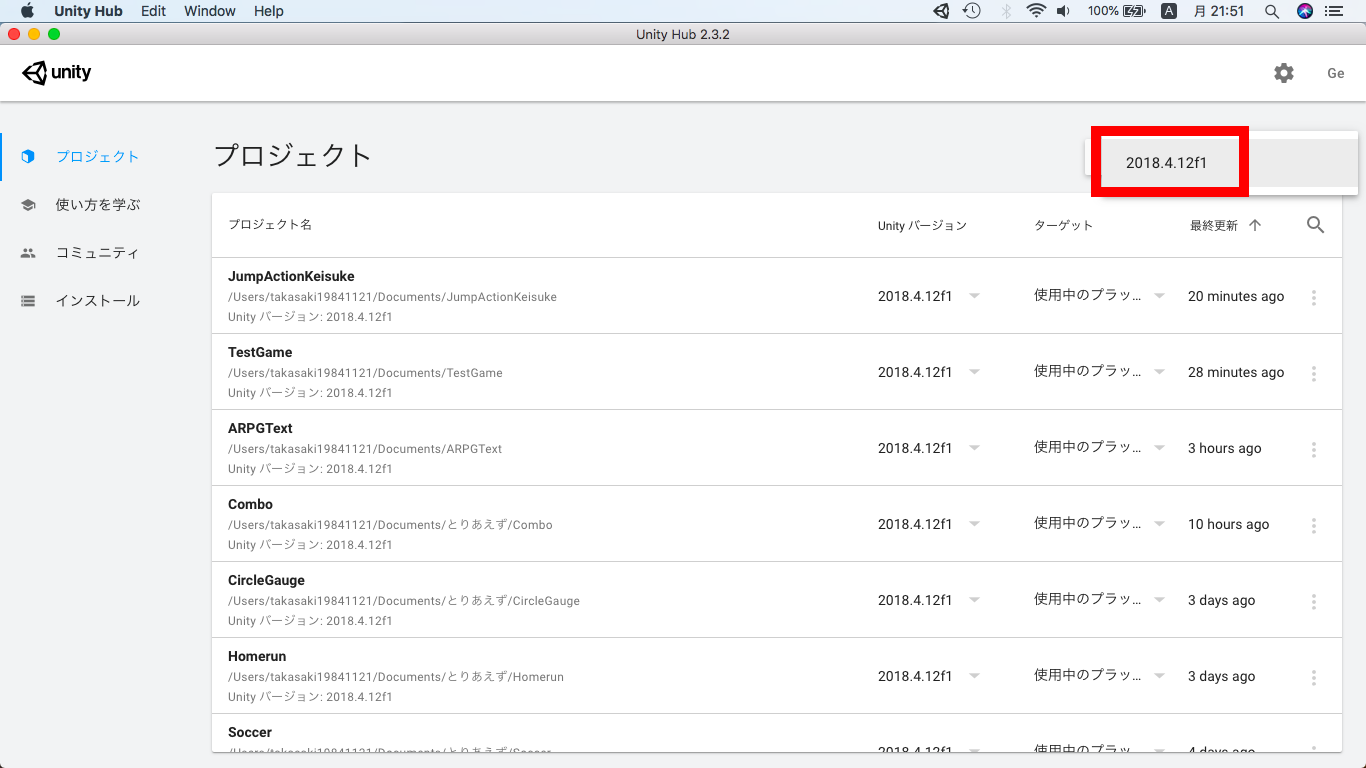Open the search magnifier in project list

[x=1315, y=225]
